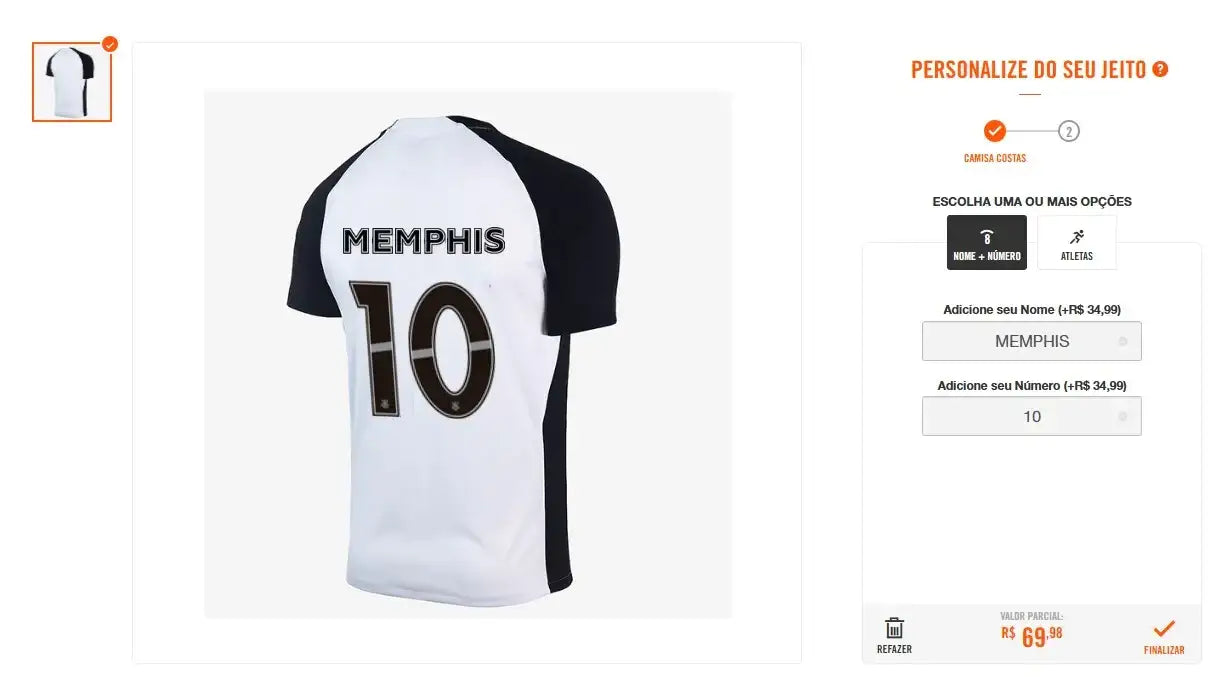Click the CAMISA COSTAS step label

pos(994,158)
